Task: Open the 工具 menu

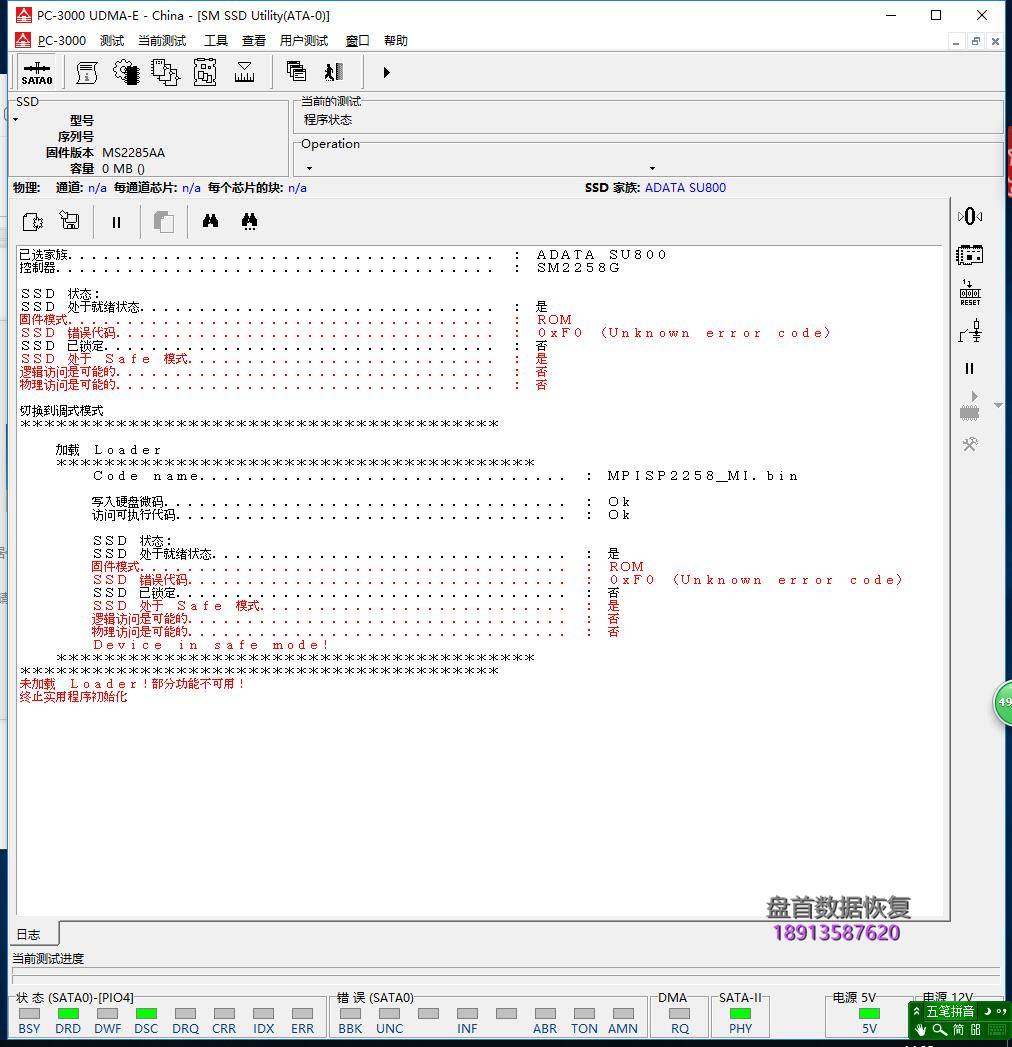Action: [x=216, y=41]
